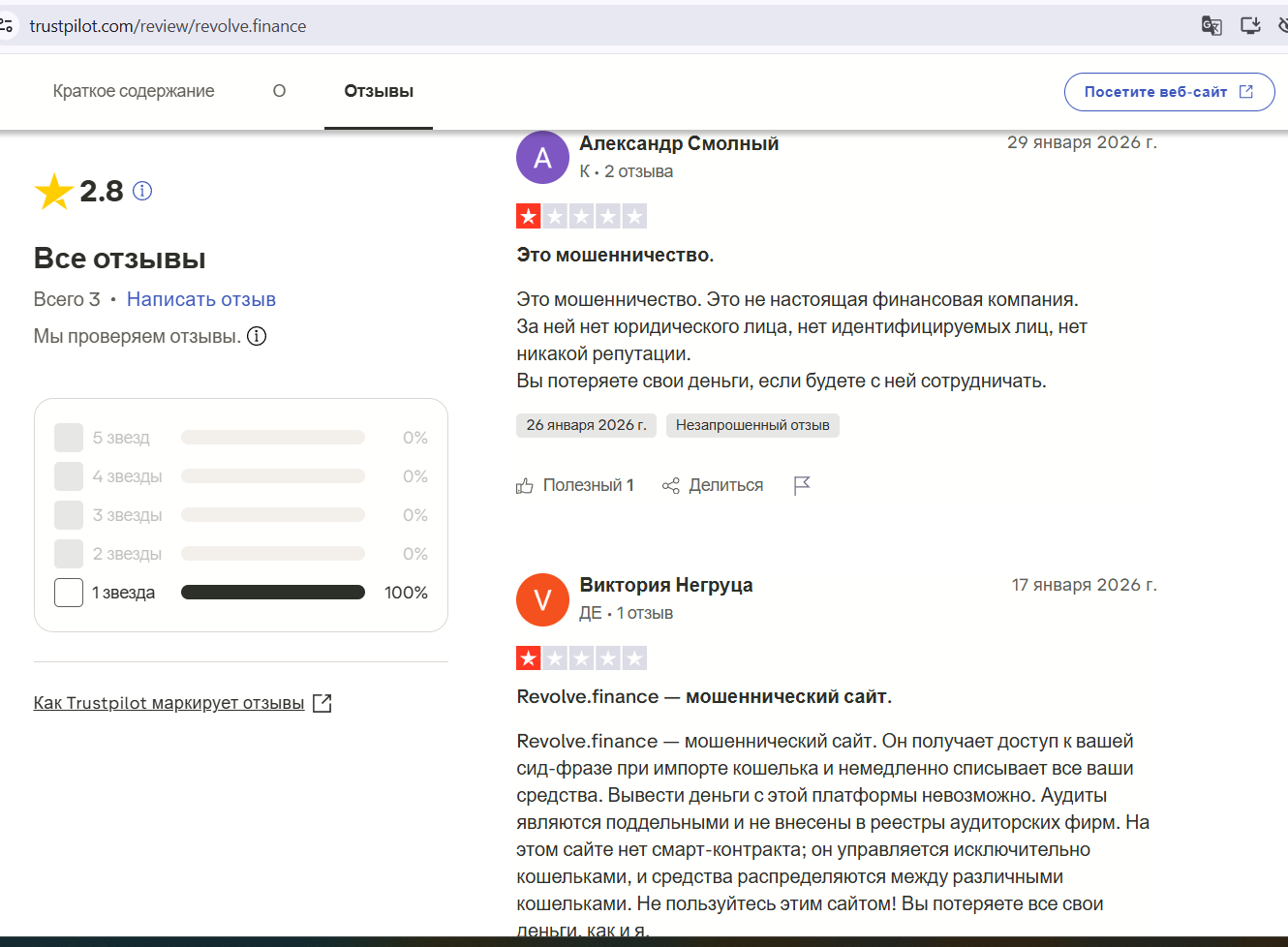This screenshot has height=947, width=1288.
Task: Open the 'Написать отзыв' link
Action: tap(200, 298)
